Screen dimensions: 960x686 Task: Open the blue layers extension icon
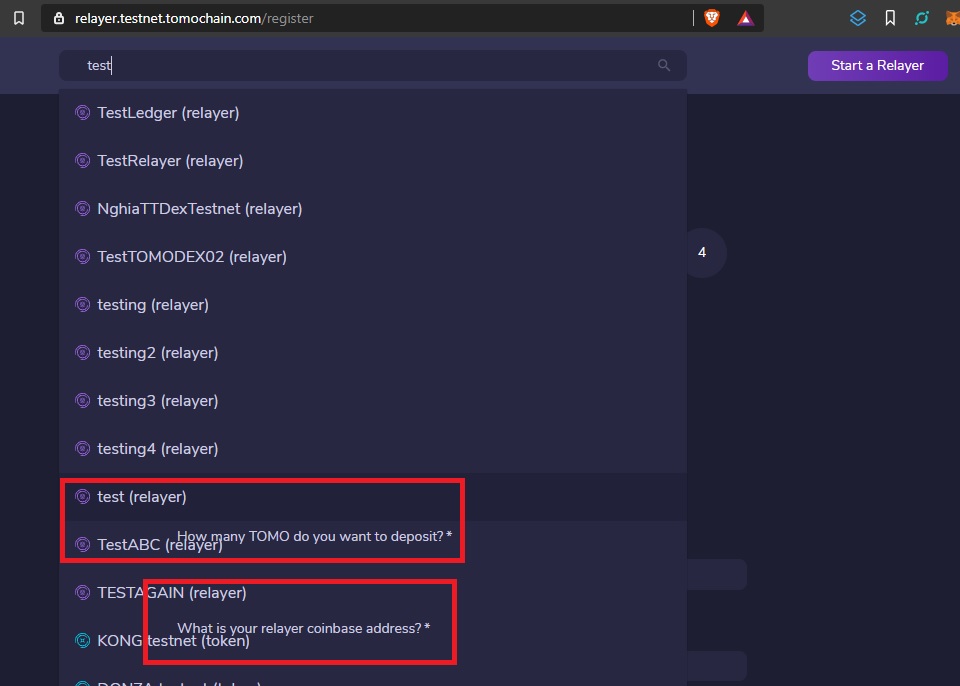pyautogui.click(x=858, y=18)
